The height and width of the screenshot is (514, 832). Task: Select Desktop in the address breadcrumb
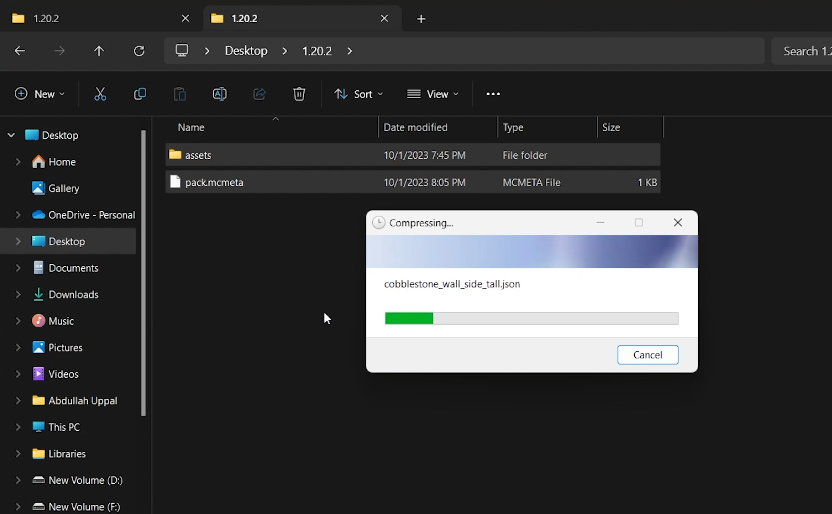click(246, 51)
